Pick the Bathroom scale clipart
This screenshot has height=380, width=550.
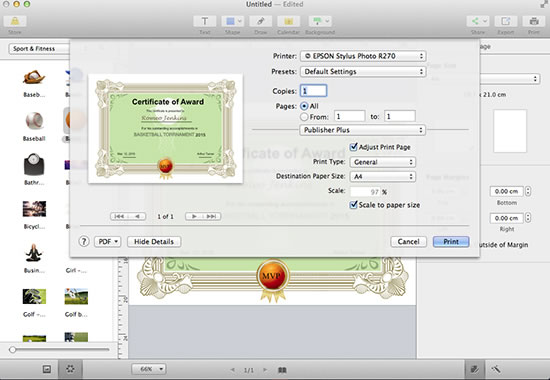click(x=34, y=165)
